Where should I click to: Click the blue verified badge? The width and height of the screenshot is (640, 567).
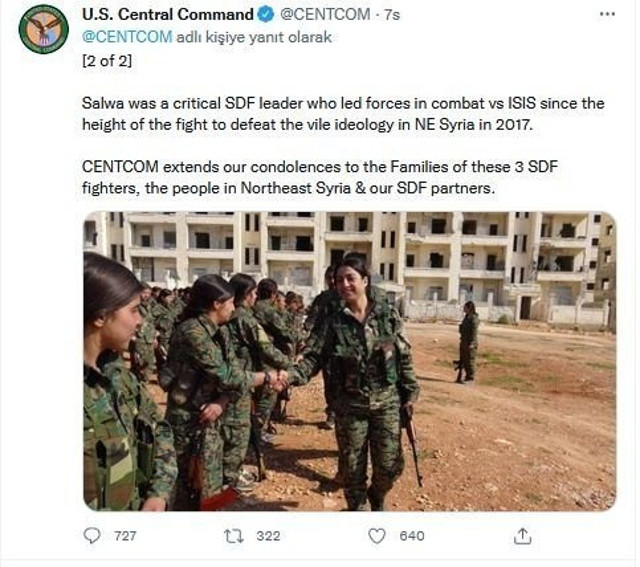266,15
